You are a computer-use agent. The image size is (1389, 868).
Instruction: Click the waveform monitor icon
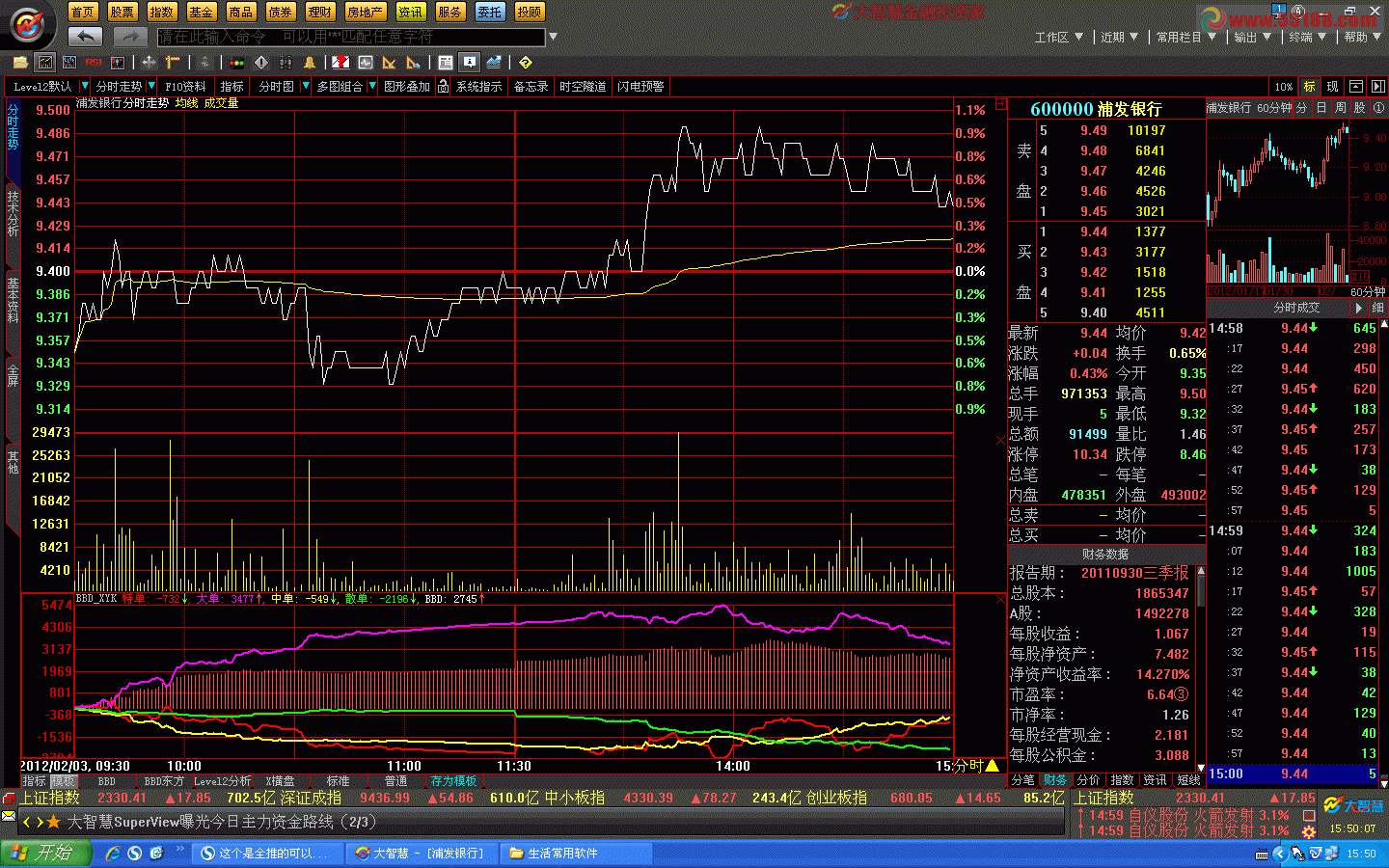[366, 63]
